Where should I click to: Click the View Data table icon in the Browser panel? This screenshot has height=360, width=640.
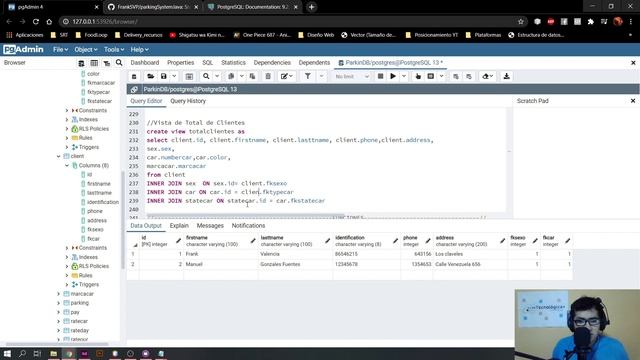click(94, 63)
